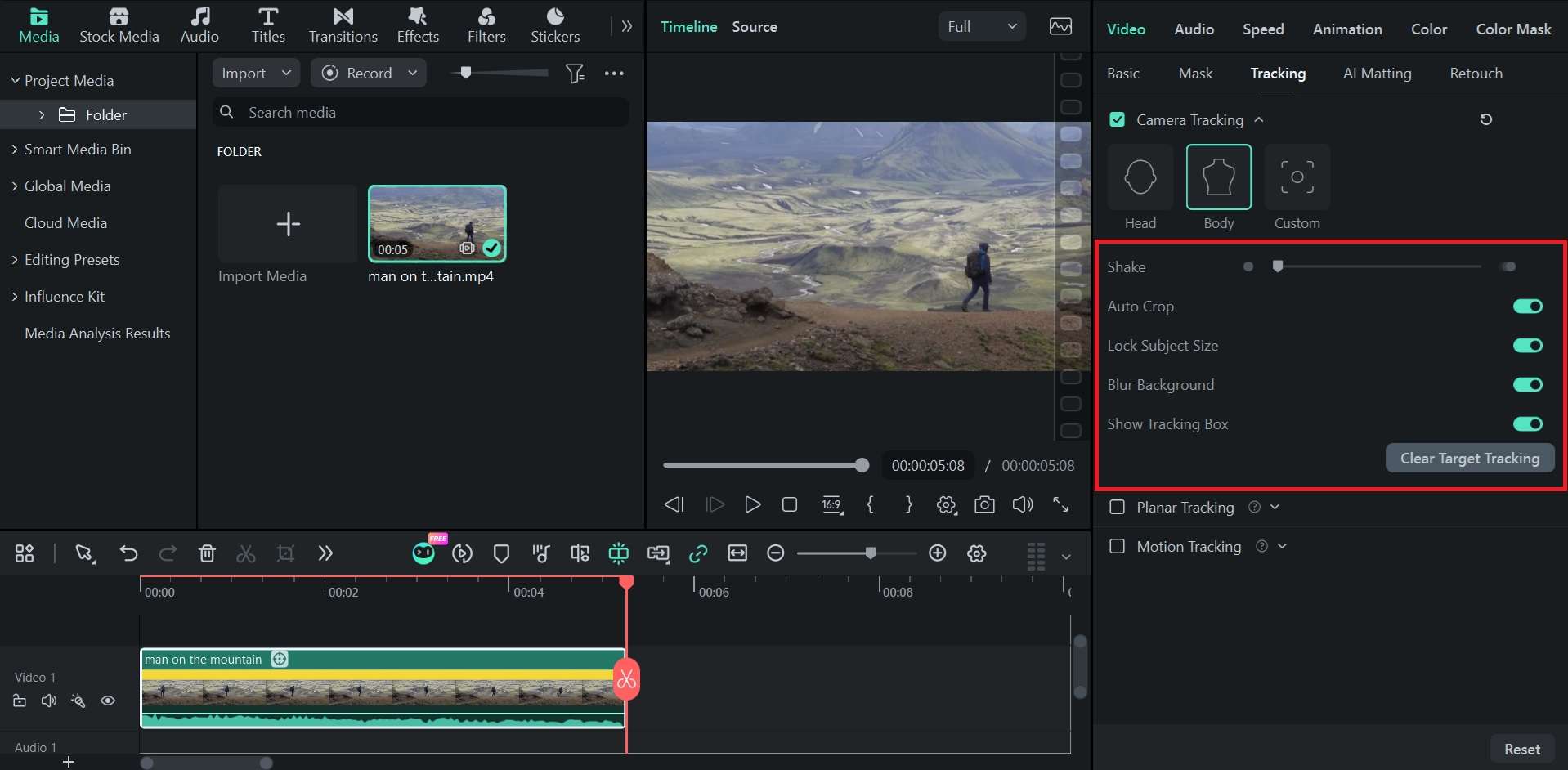Screen dimensions: 1568x770
Task: Collapse the Project Media tree
Action: click(x=15, y=80)
